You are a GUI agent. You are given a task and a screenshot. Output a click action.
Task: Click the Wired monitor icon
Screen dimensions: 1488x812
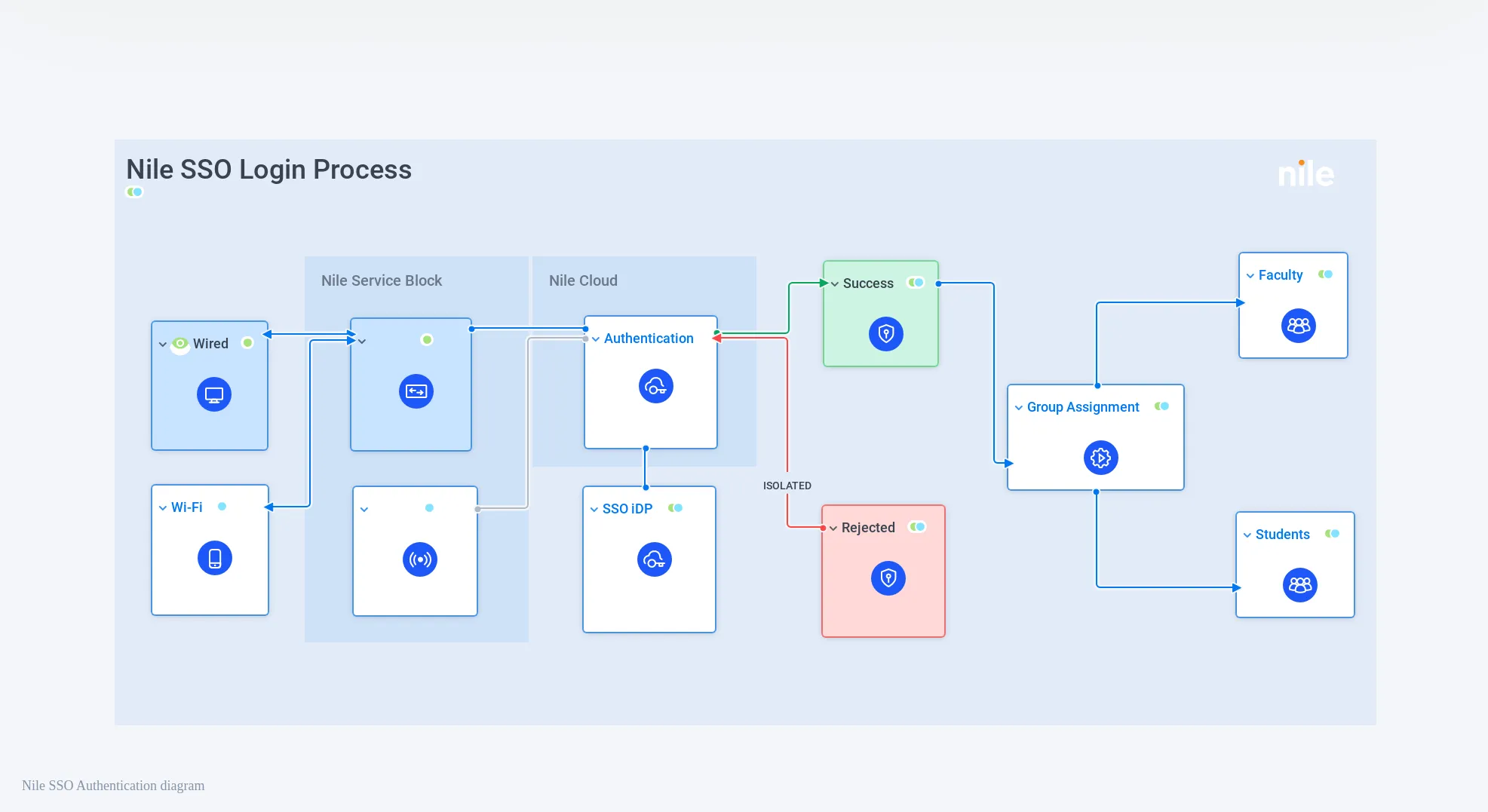coord(214,394)
